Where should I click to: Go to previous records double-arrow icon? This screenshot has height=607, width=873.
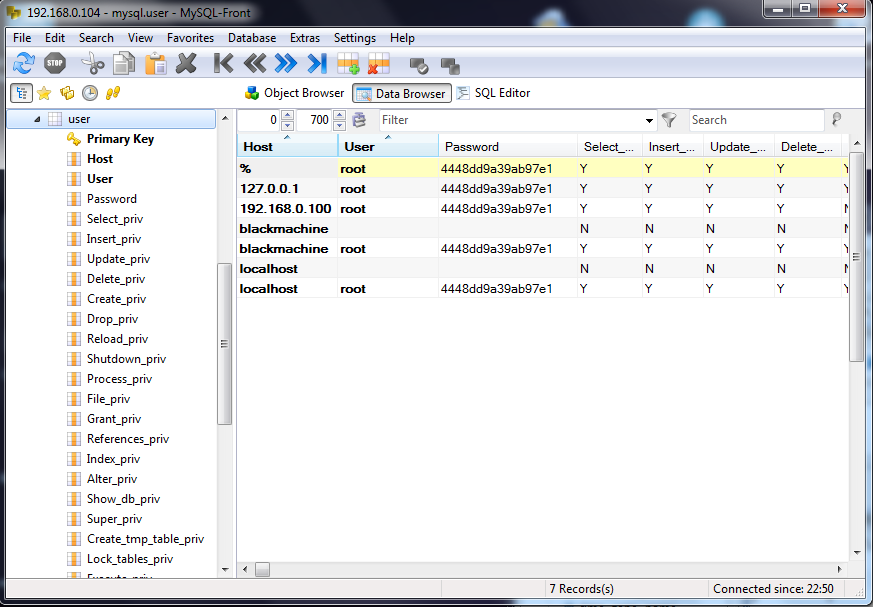pos(254,63)
